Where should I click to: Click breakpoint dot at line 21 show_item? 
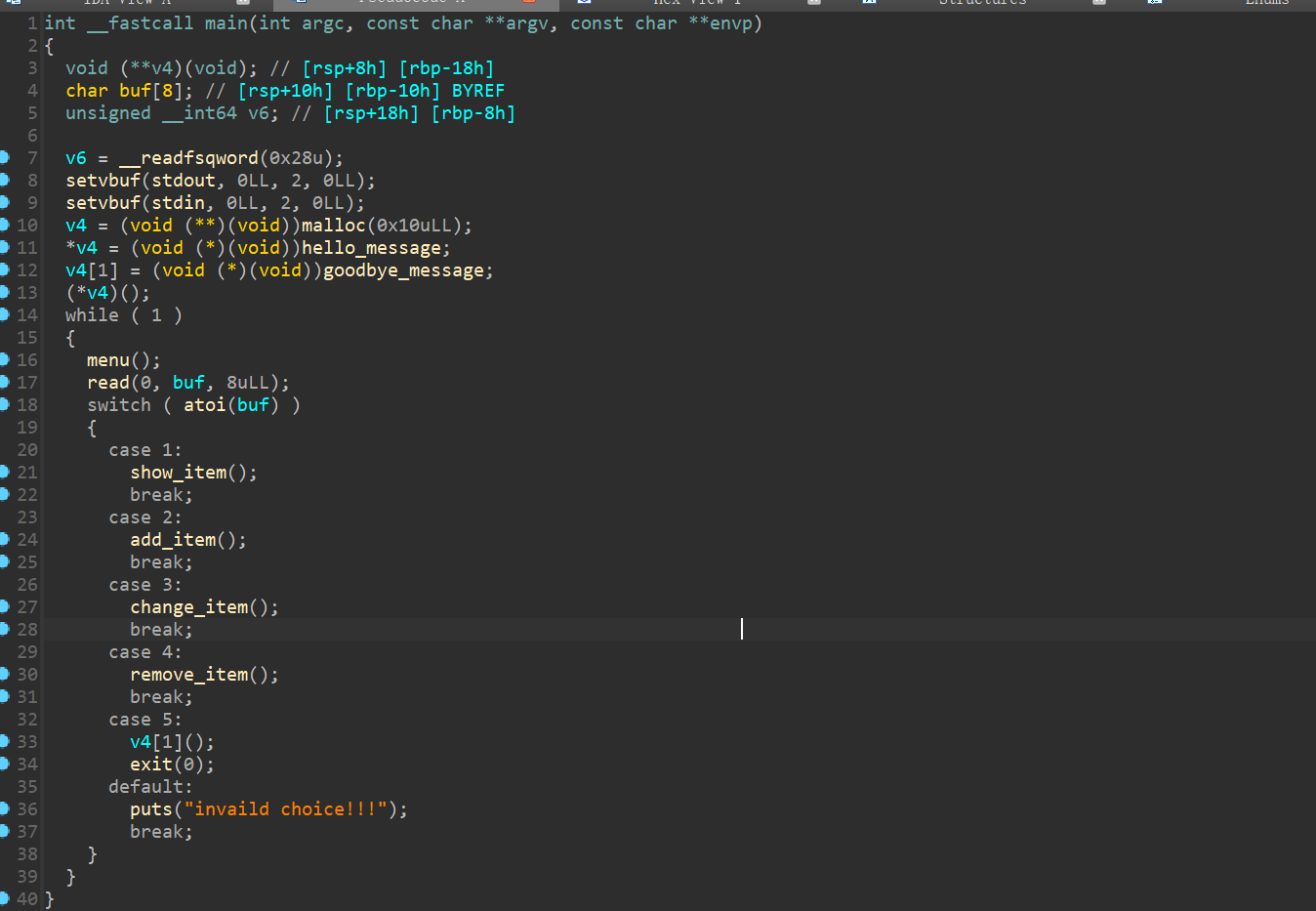click(4, 472)
